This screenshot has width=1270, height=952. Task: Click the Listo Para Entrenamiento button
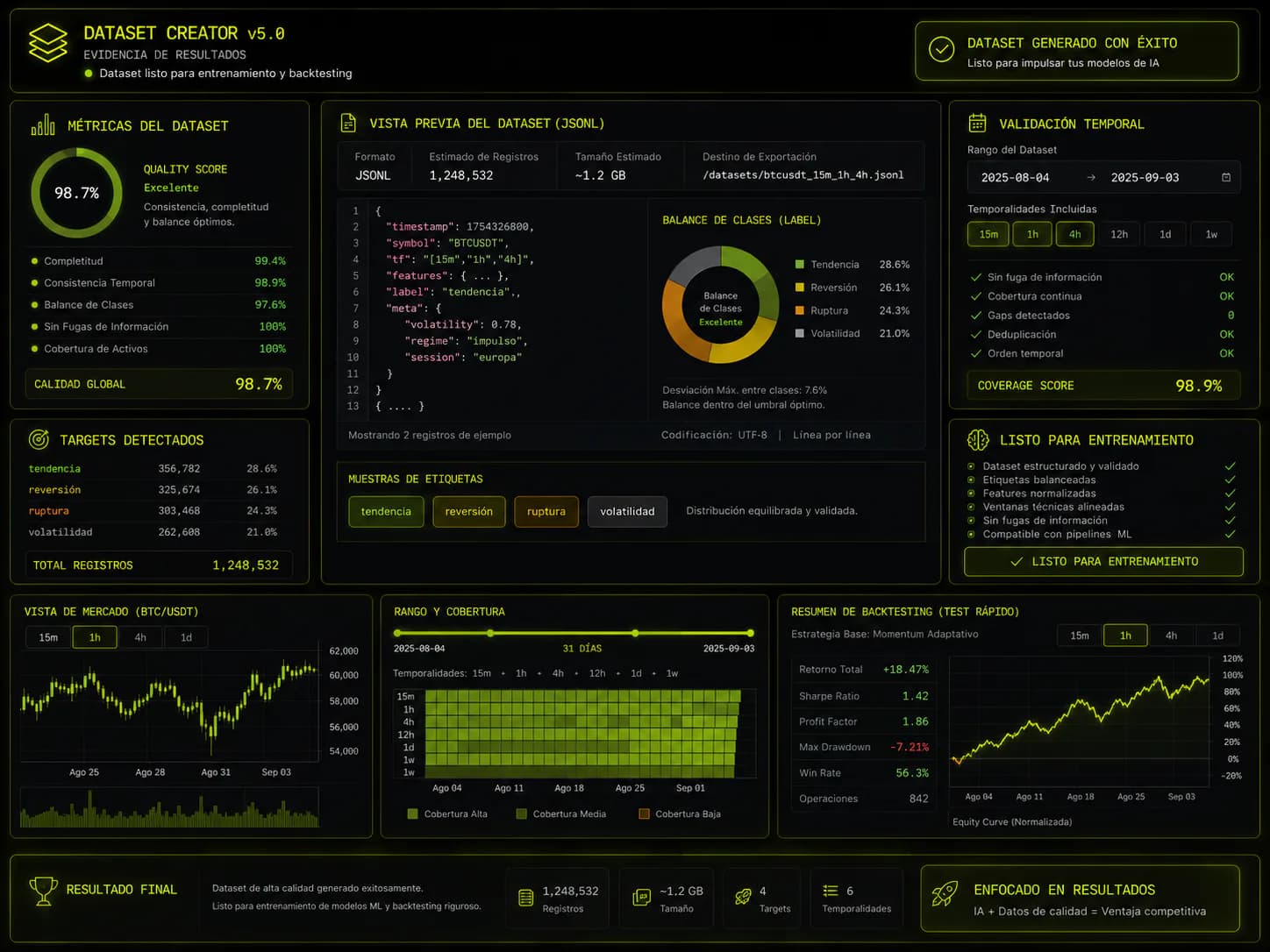(1103, 562)
